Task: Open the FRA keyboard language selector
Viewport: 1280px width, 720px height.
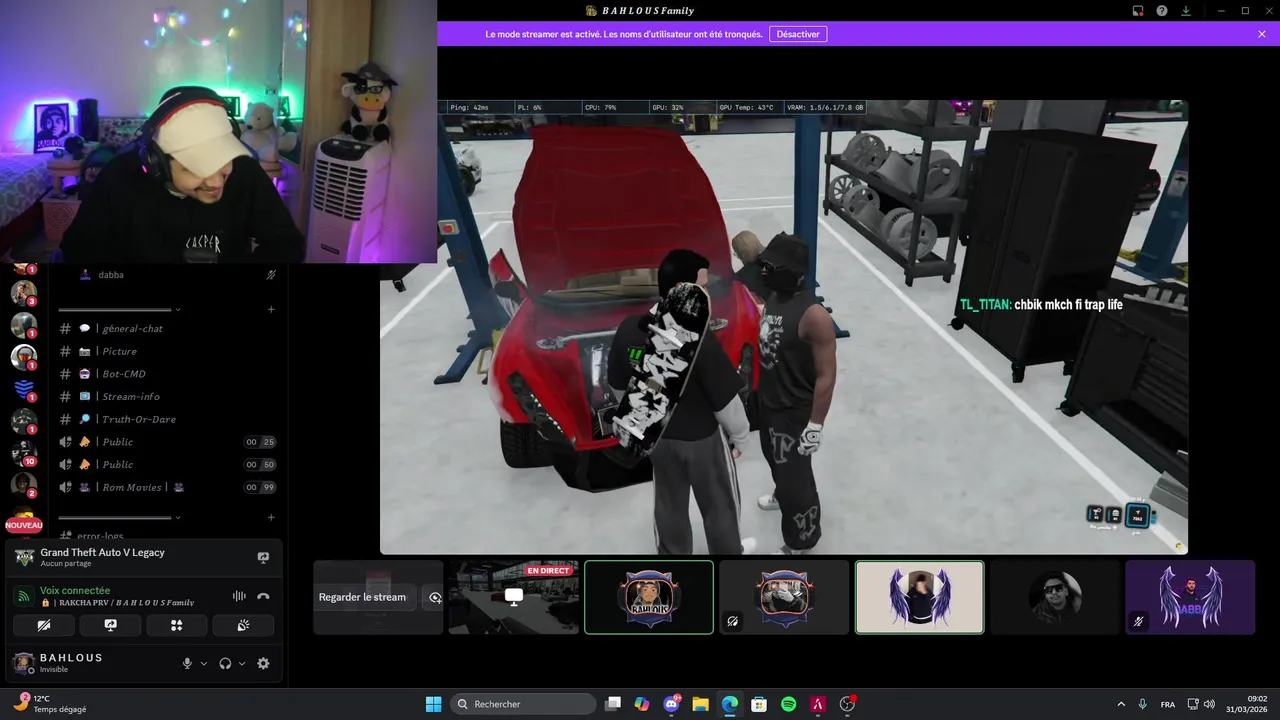Action: coord(1168,704)
